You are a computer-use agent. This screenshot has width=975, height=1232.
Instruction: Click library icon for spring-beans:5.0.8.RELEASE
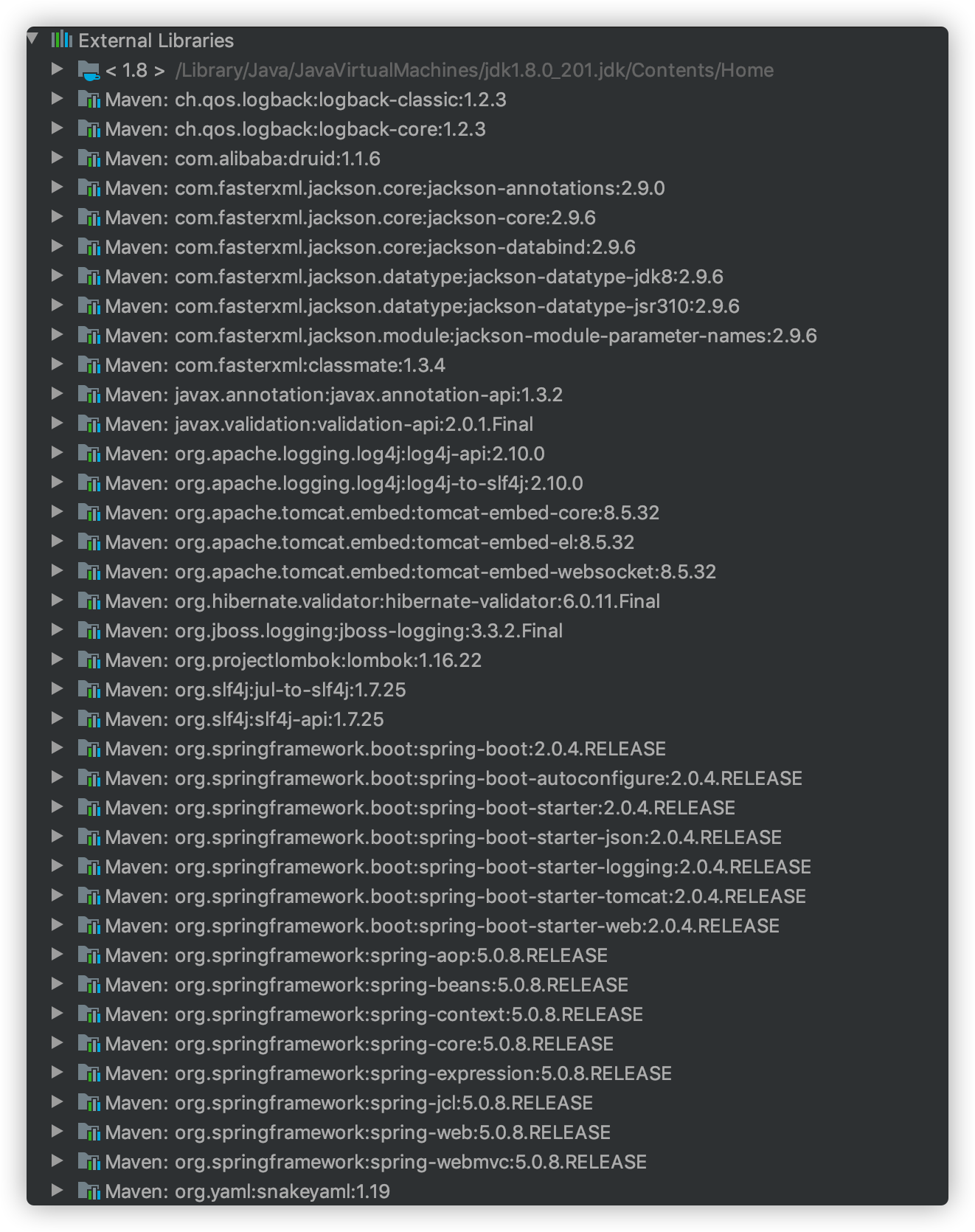[89, 985]
